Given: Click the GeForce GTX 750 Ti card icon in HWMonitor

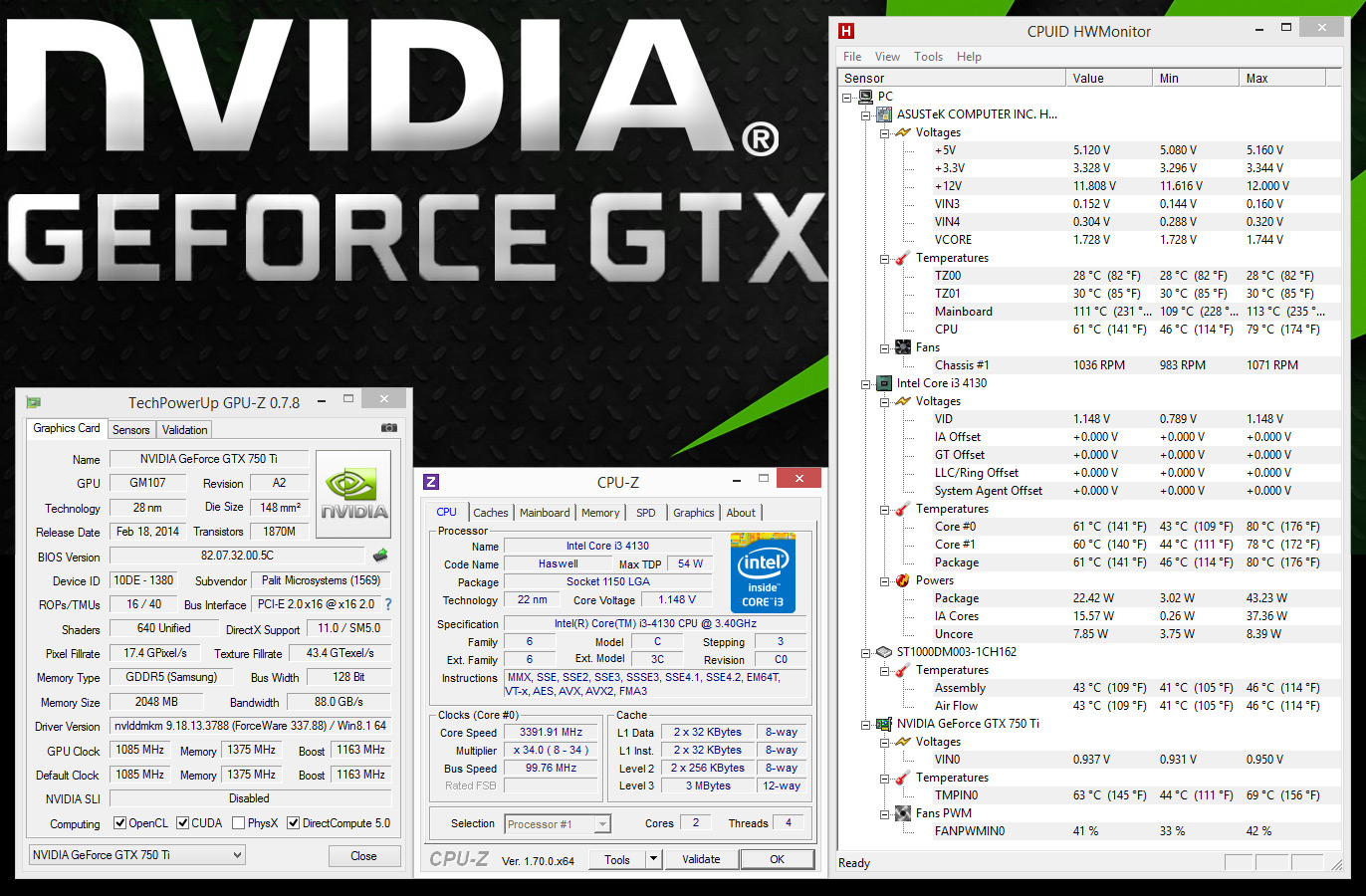Looking at the screenshot, I should pos(883,724).
